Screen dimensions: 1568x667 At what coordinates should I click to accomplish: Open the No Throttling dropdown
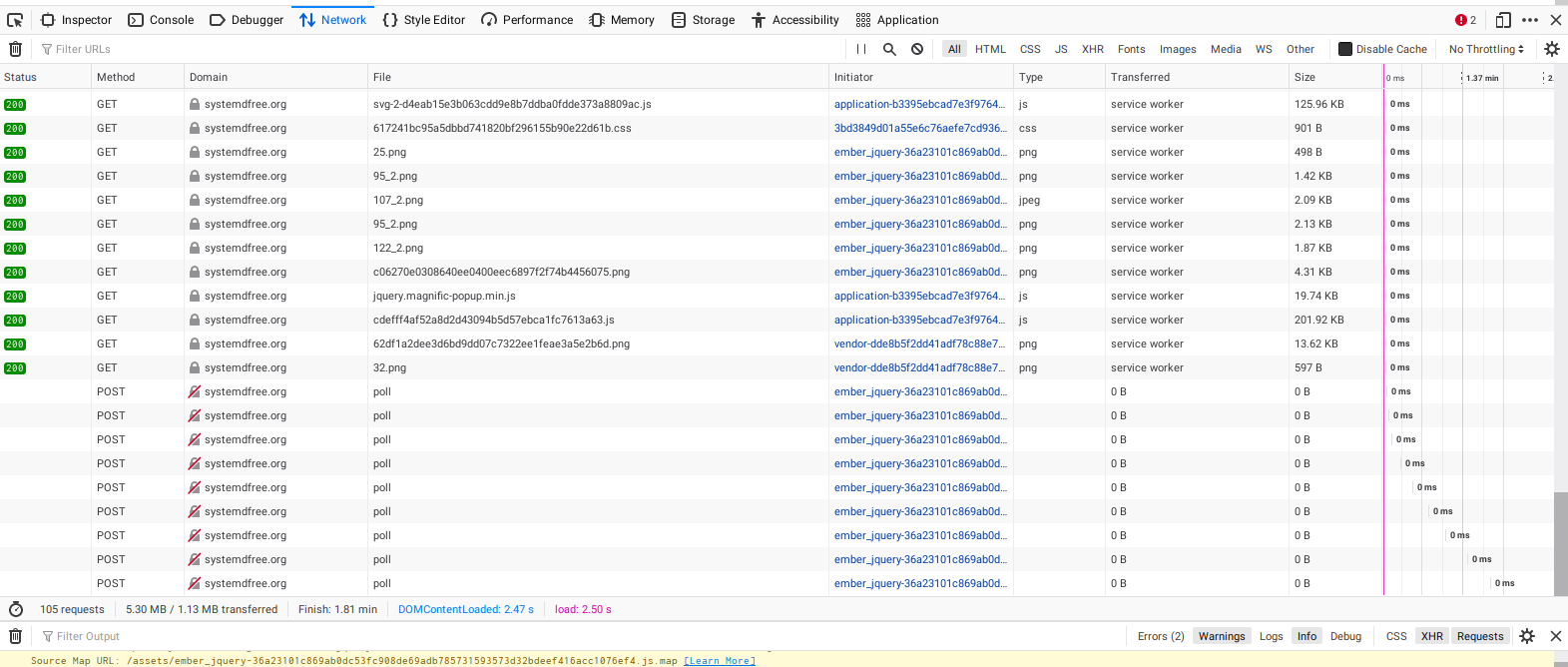(x=1486, y=49)
